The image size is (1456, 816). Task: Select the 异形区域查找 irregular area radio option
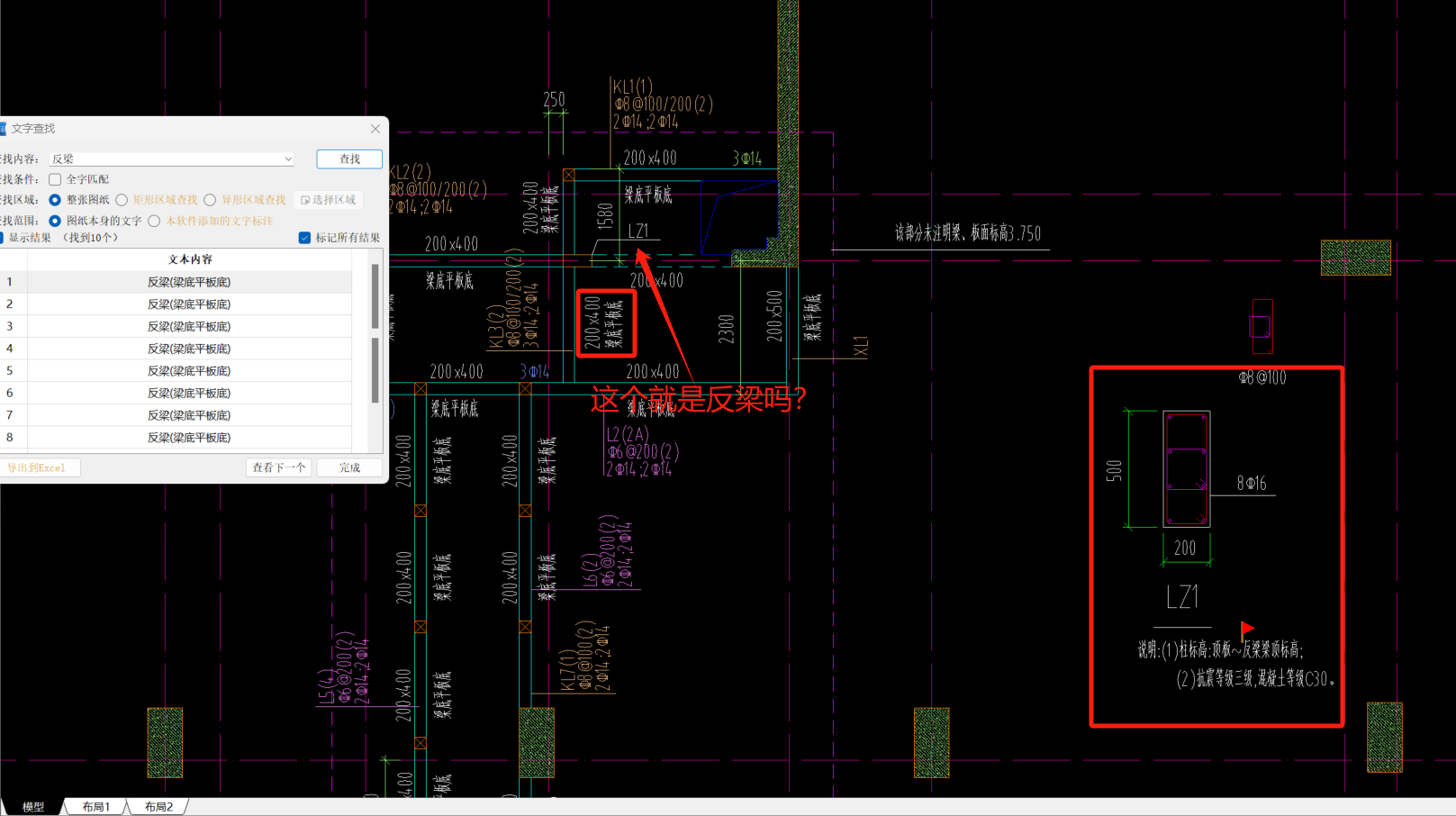210,200
